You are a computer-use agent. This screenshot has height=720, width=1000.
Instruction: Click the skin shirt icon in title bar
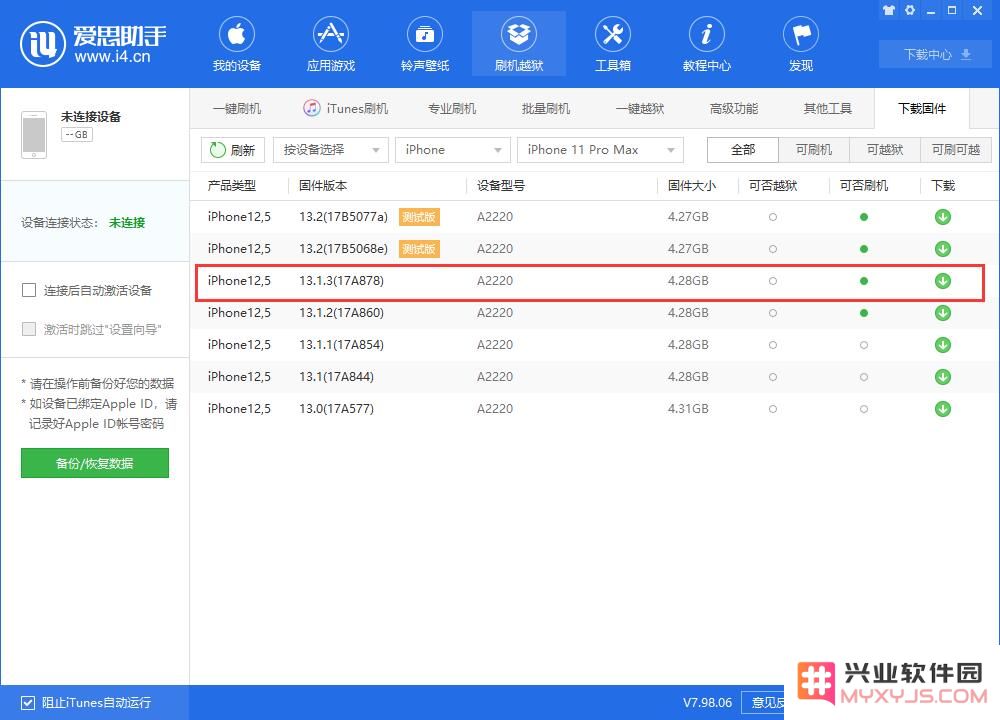889,10
